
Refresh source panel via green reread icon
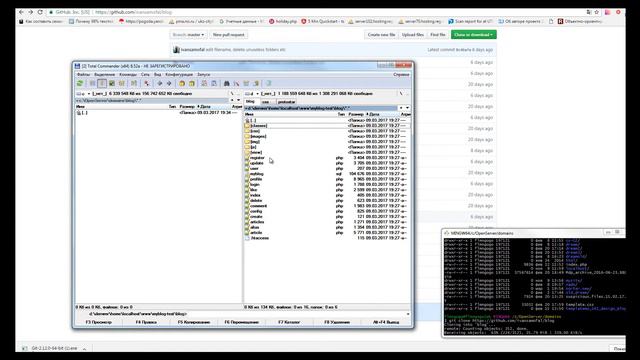pos(80,83)
